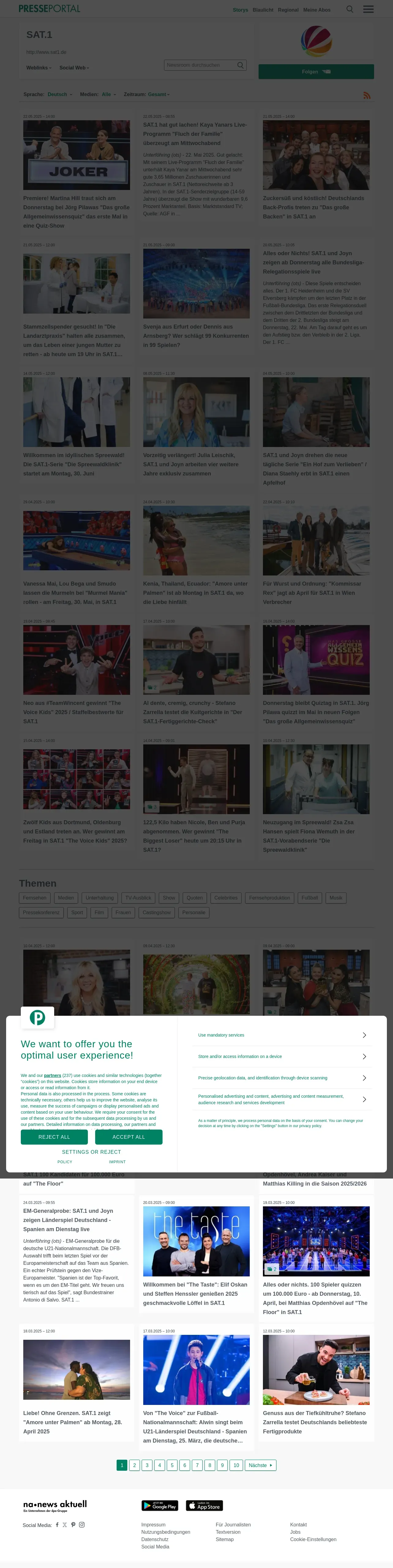Select the Castingshow topic tag
The height and width of the screenshot is (1568, 393).
[157, 912]
